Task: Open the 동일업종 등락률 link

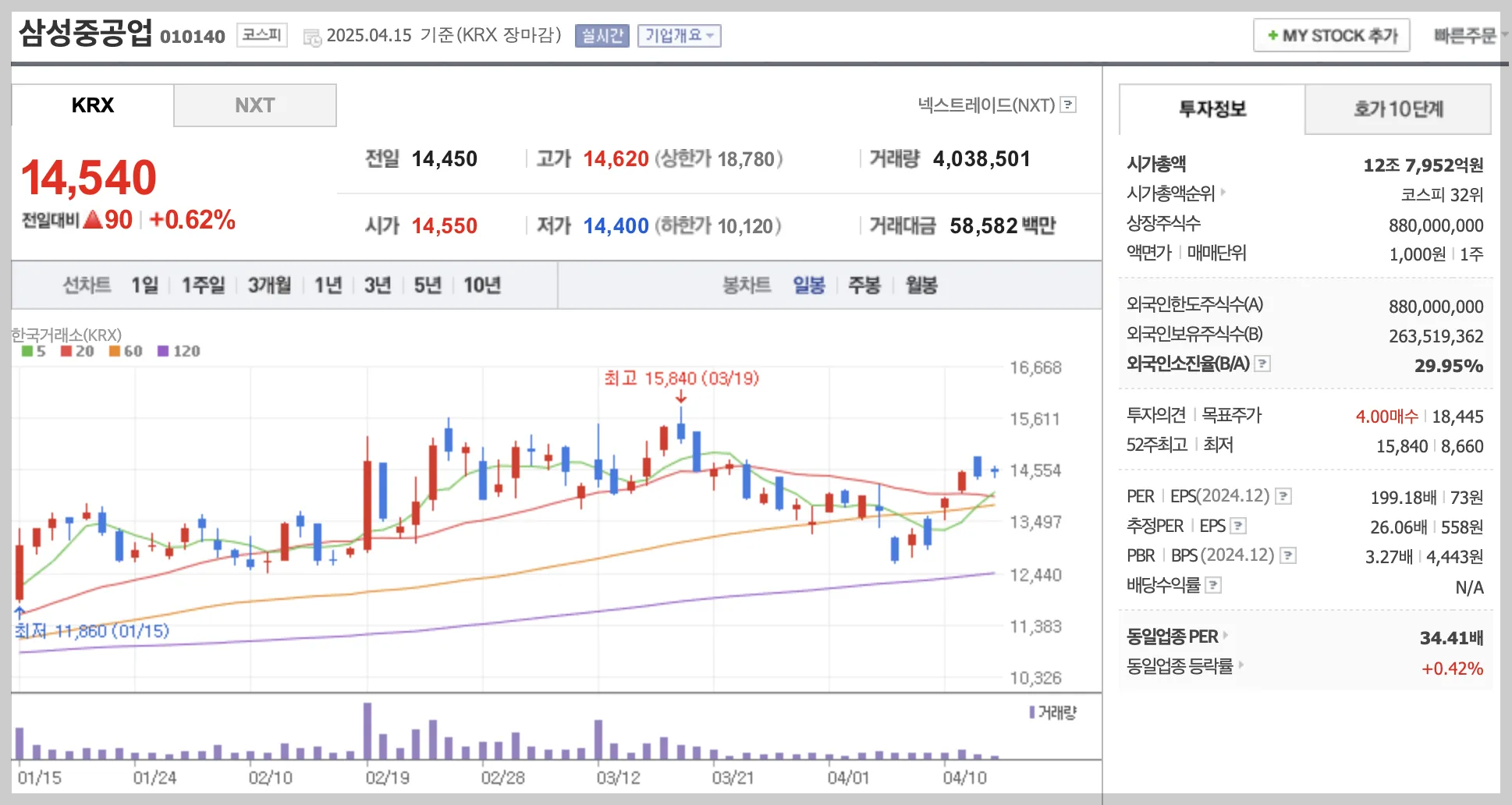Action: 1180,666
